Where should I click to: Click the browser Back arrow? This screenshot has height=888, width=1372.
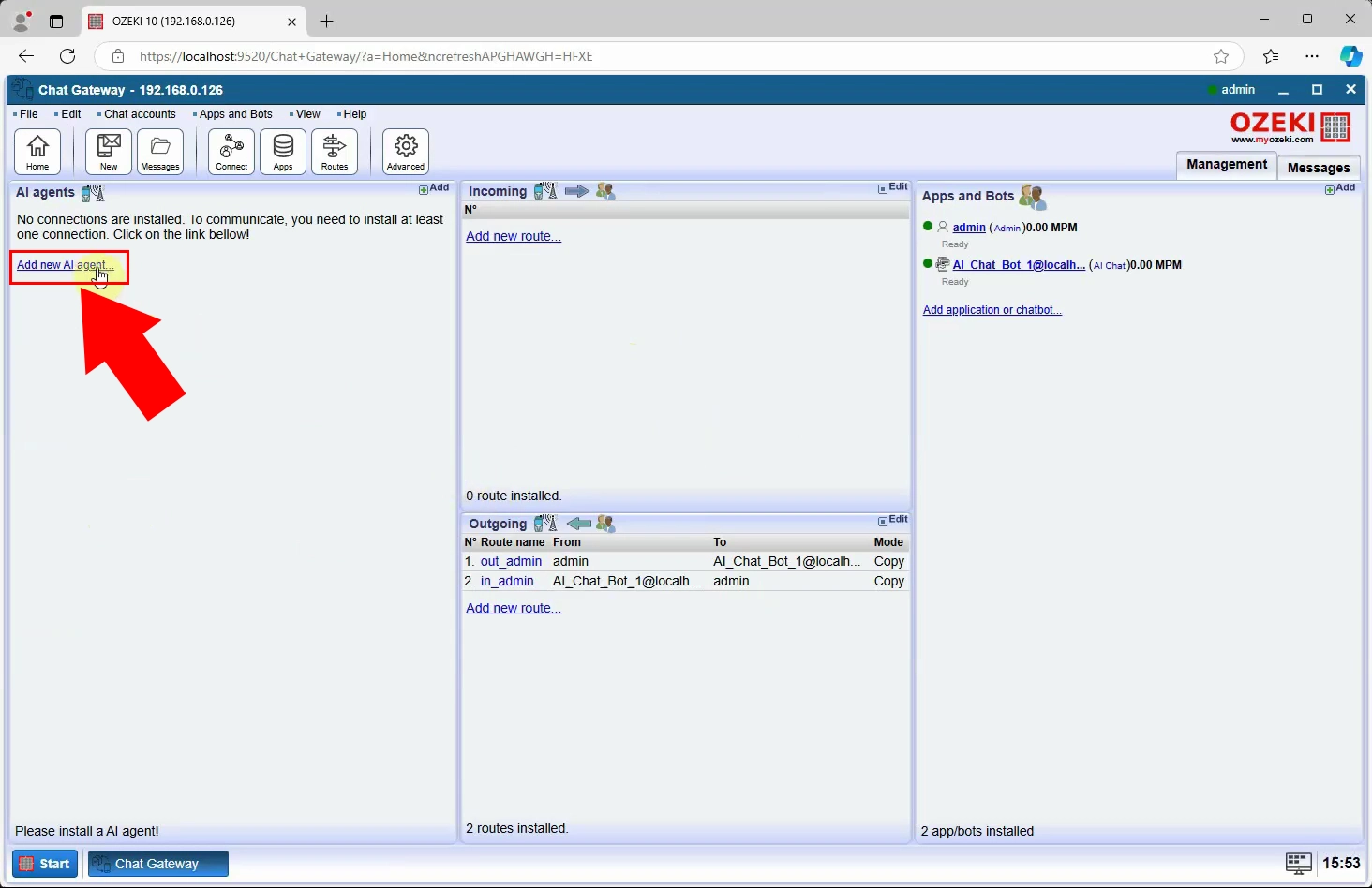(26, 56)
